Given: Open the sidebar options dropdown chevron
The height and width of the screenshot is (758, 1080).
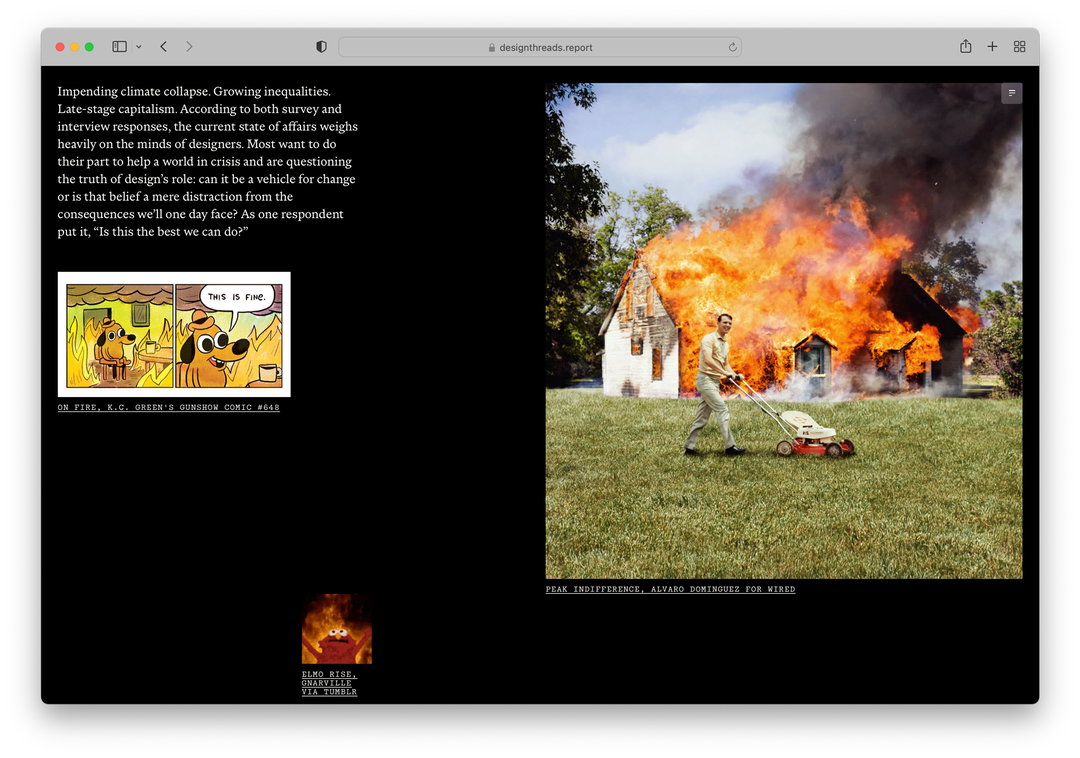Looking at the screenshot, I should pos(138,47).
